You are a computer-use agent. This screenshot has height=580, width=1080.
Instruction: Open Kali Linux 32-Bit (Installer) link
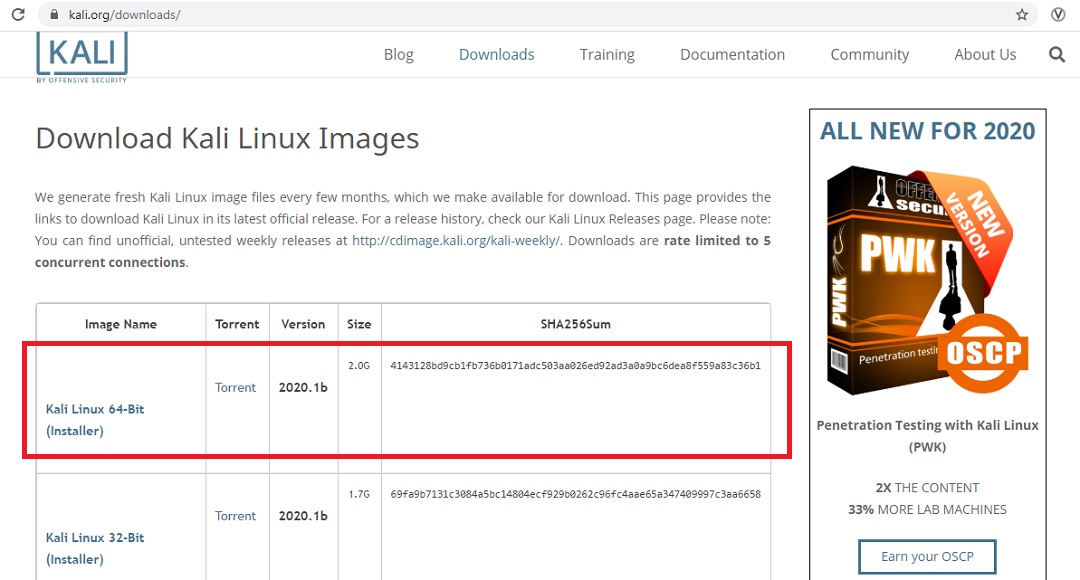pyautogui.click(x=95, y=548)
